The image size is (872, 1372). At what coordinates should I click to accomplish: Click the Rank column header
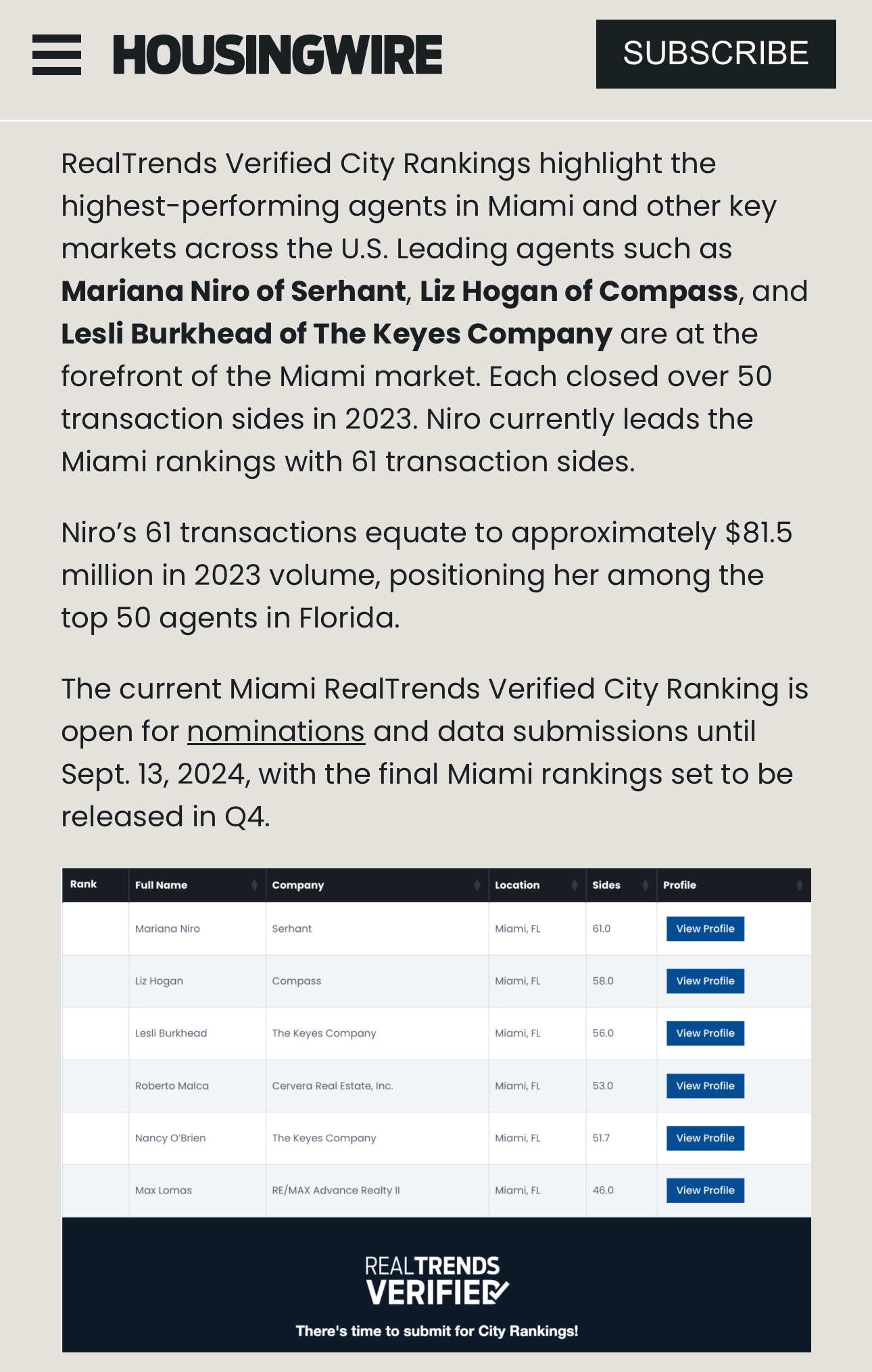pos(84,884)
